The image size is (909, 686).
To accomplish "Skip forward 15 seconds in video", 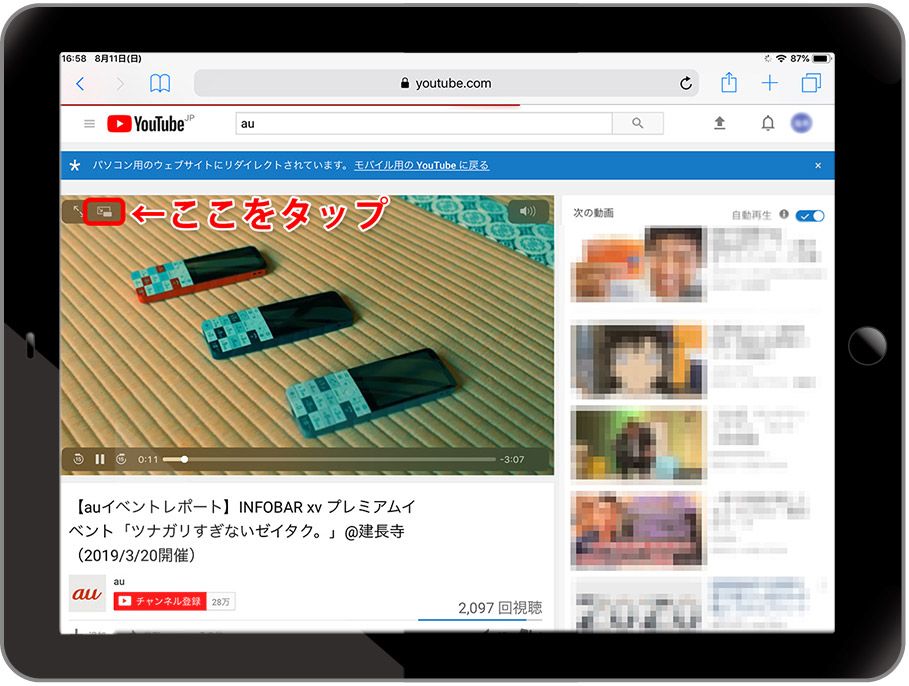I will coord(121,459).
